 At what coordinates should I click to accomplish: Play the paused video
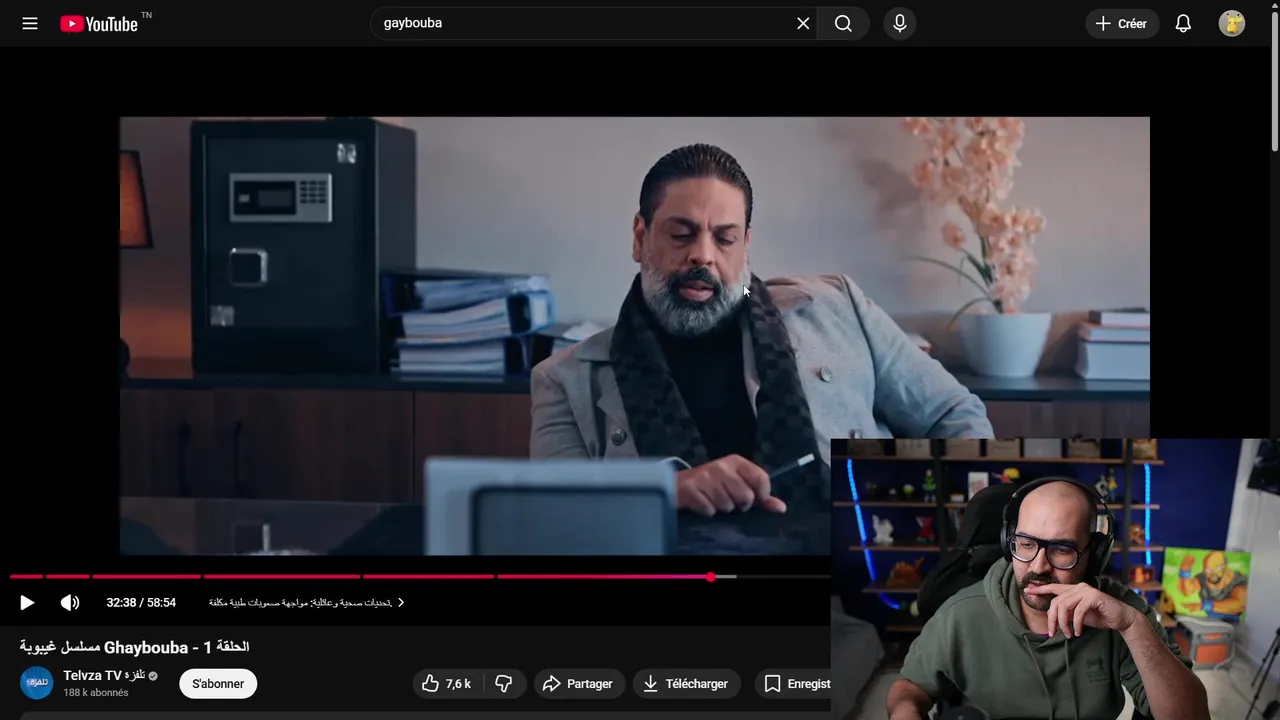tap(27, 602)
